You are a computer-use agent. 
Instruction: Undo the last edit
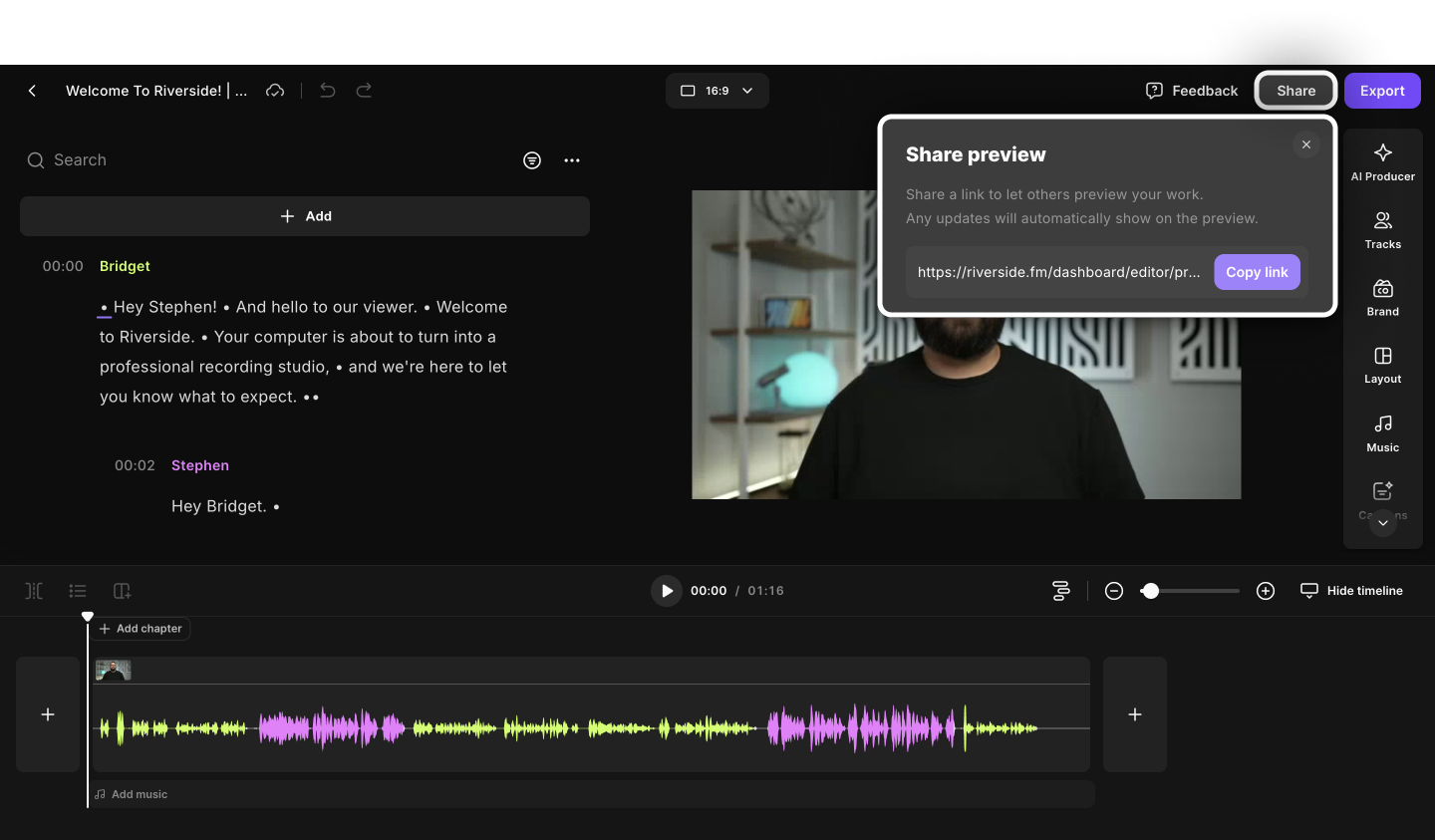pyautogui.click(x=327, y=91)
